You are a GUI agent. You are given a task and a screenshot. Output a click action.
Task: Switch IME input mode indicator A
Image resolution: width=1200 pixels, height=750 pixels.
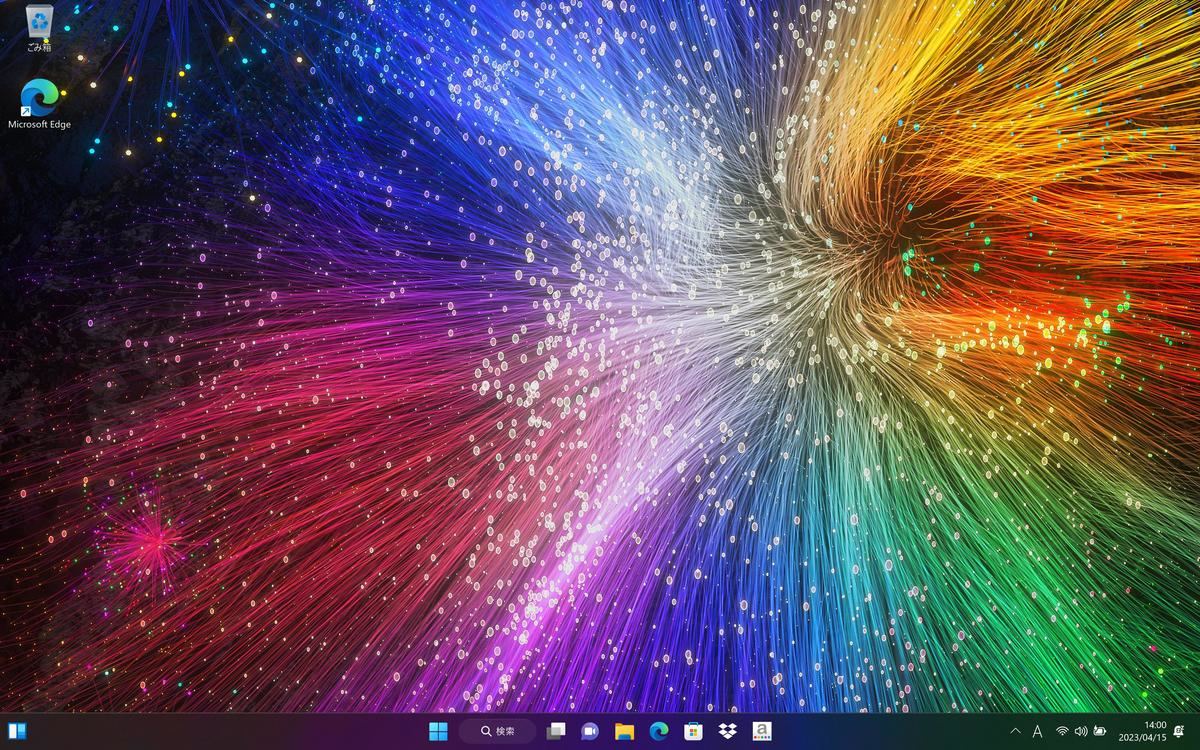click(x=1037, y=732)
